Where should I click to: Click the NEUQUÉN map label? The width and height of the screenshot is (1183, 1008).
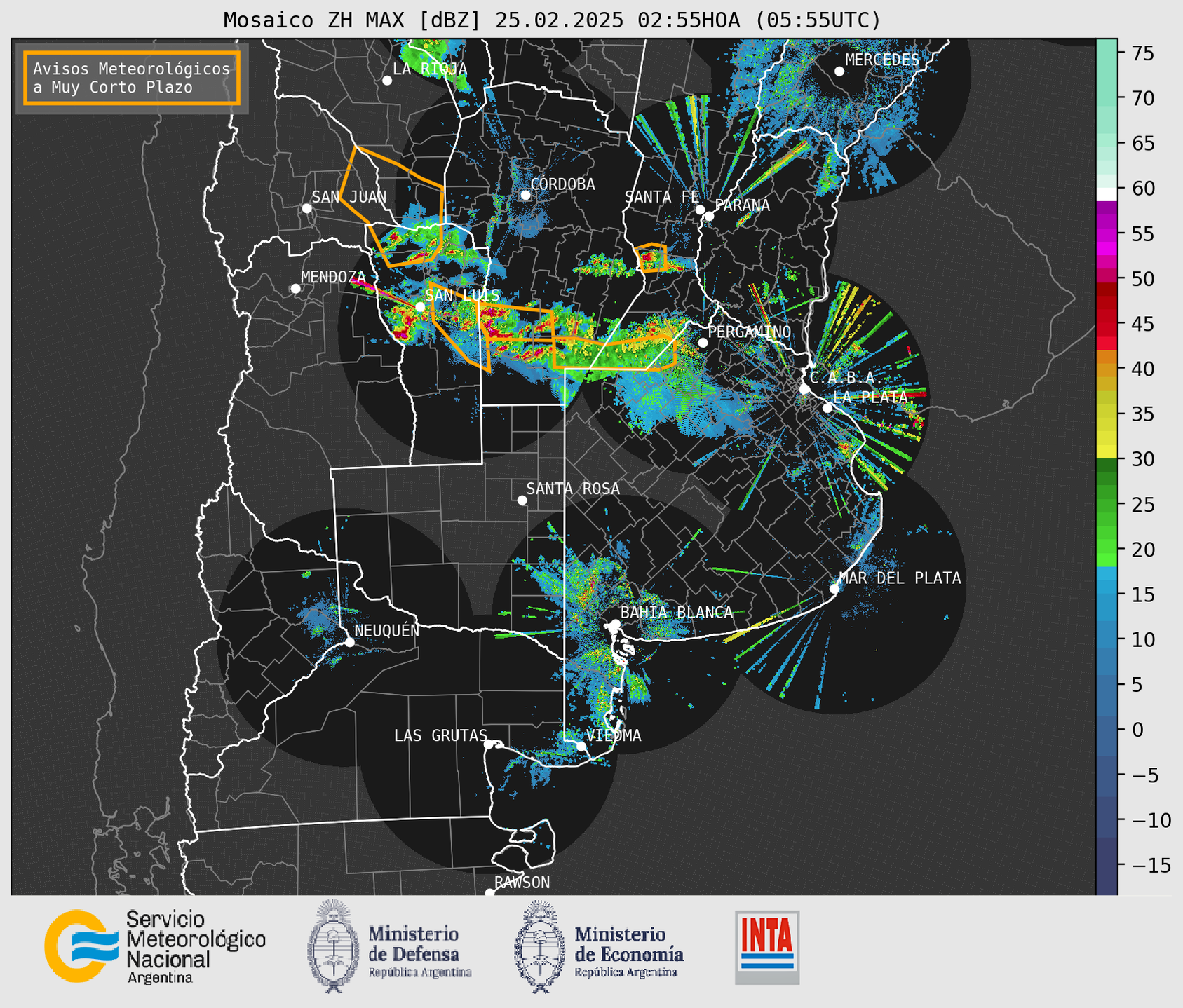[387, 630]
